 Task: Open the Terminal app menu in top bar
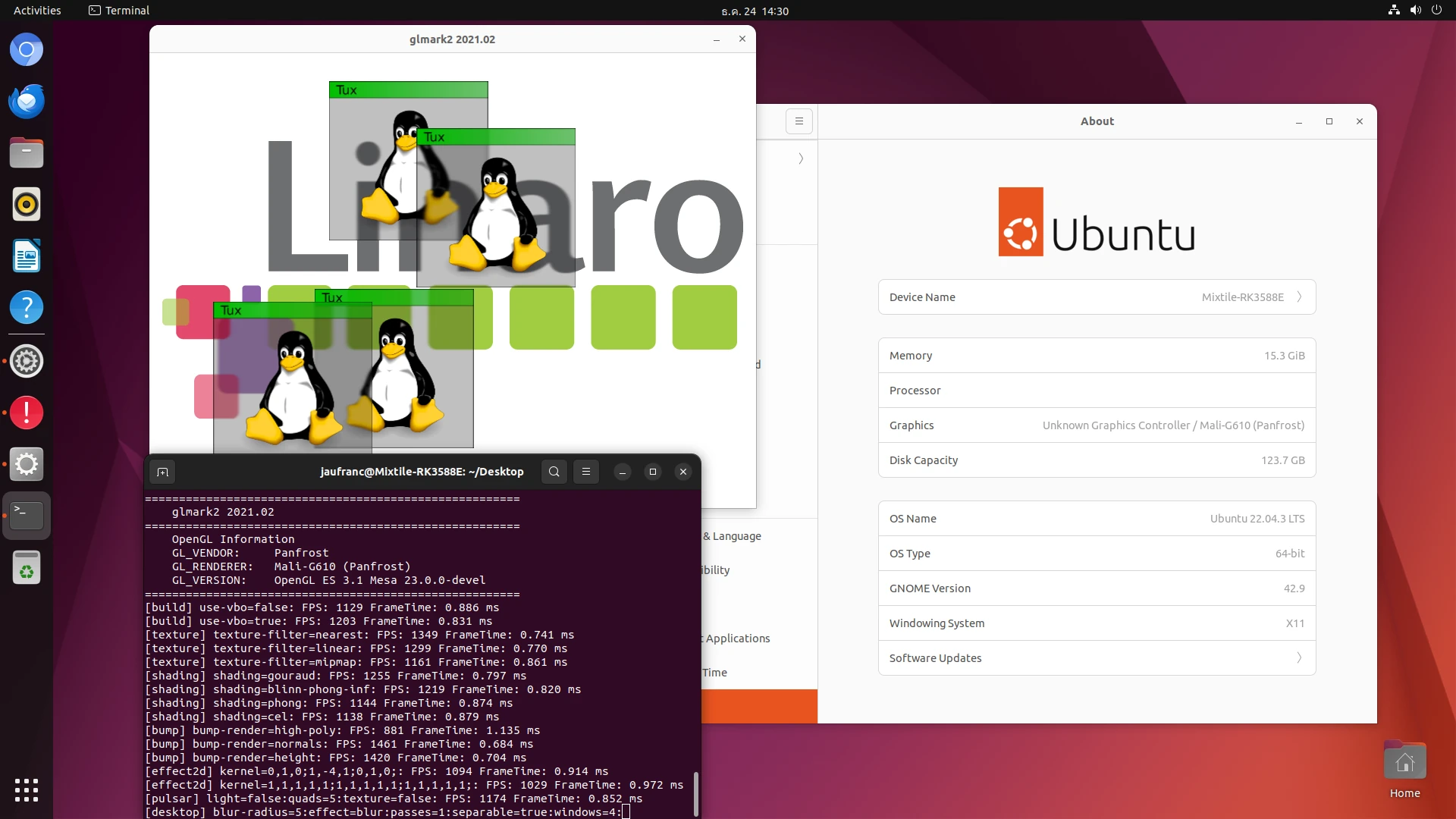click(x=119, y=11)
